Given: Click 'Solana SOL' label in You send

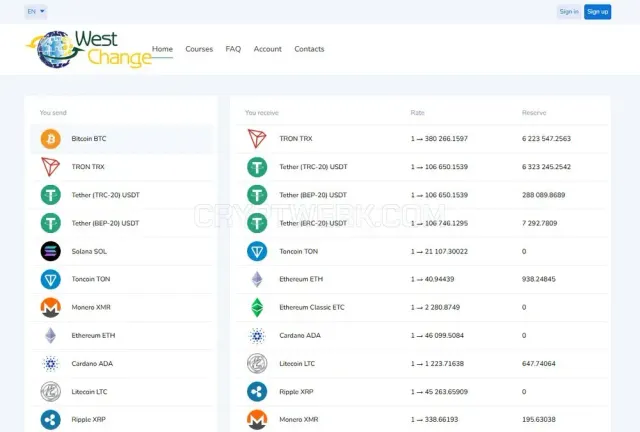Looking at the screenshot, I should click(x=89, y=252).
